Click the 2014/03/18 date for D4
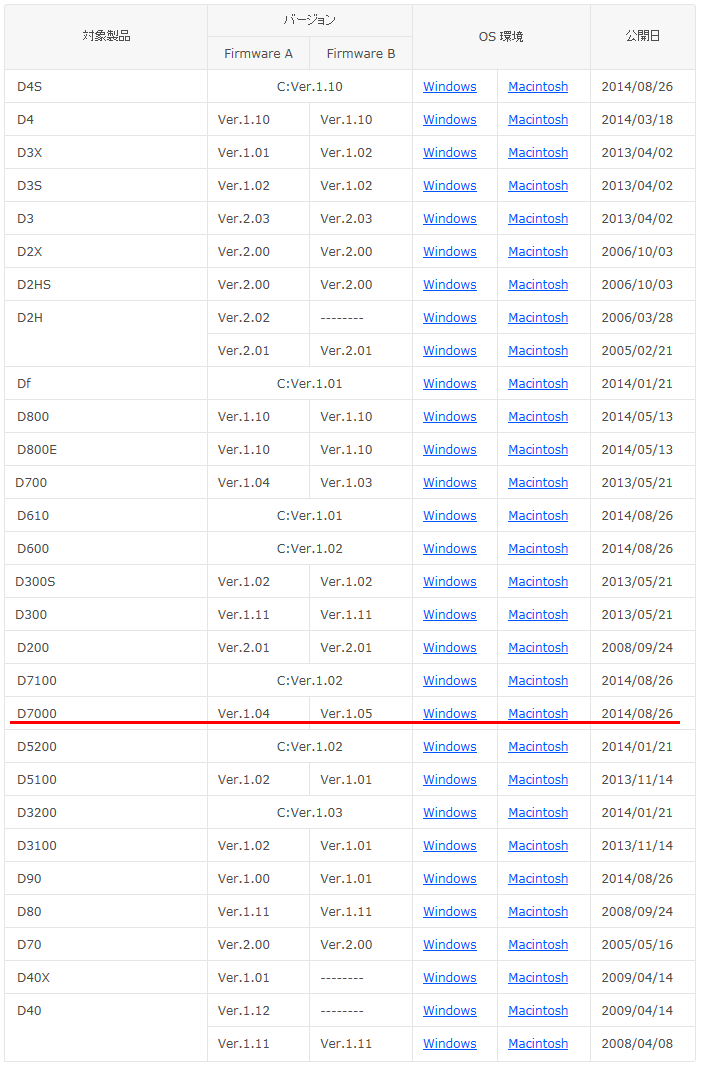 point(637,119)
